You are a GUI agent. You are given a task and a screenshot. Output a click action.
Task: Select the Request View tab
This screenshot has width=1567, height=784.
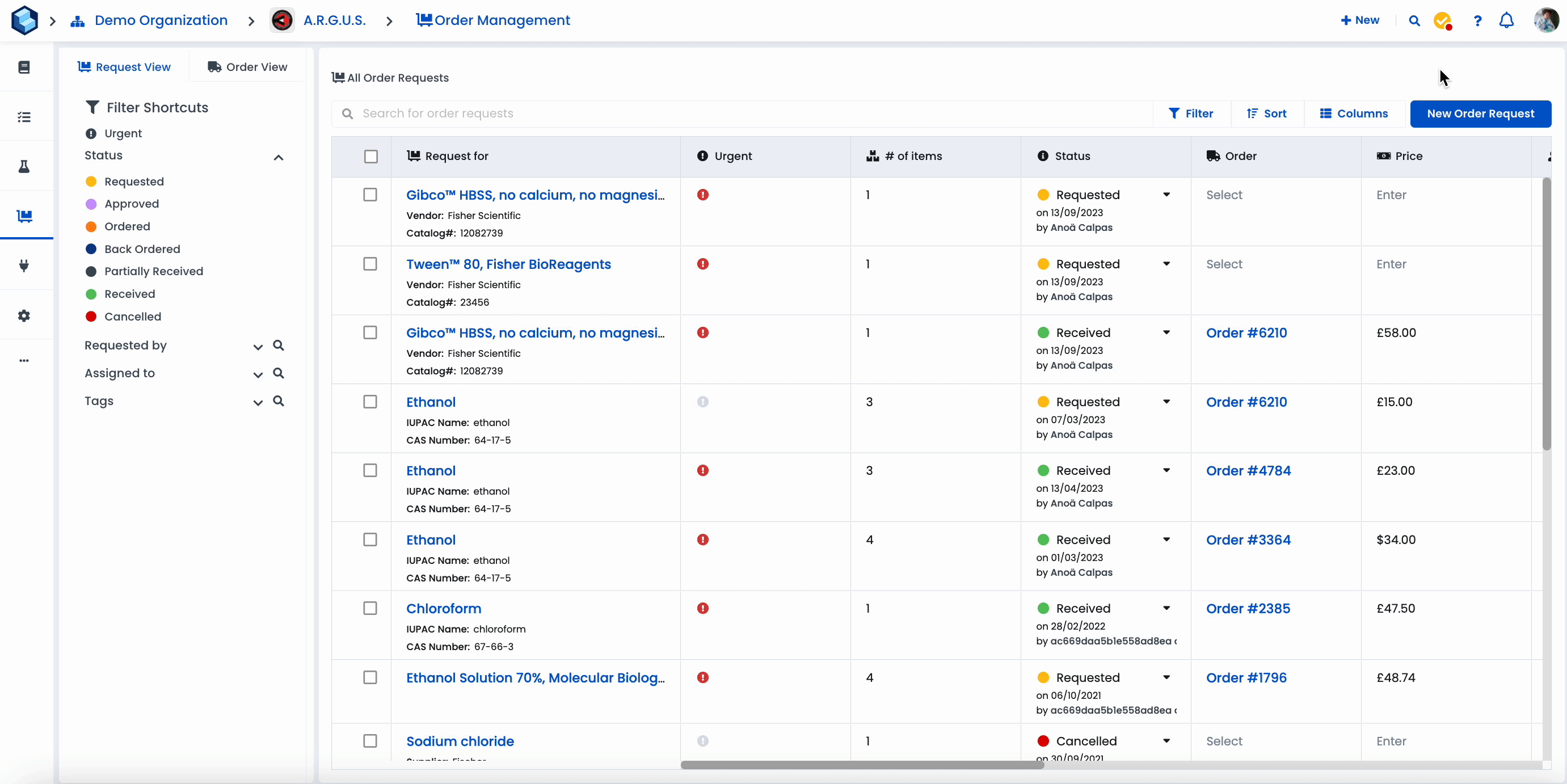click(x=124, y=67)
